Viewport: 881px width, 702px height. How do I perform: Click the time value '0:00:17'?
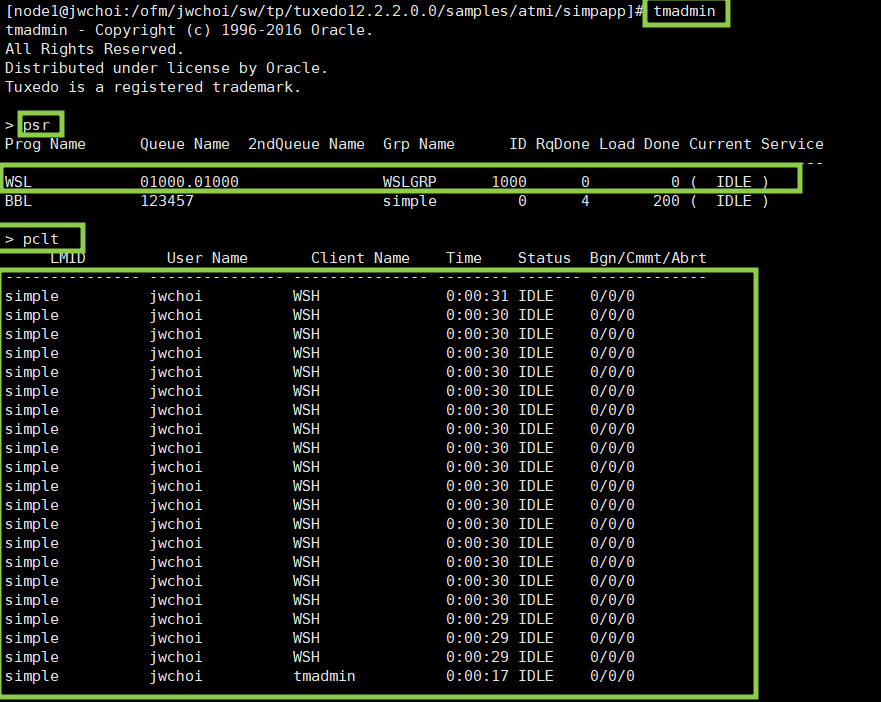(477, 676)
